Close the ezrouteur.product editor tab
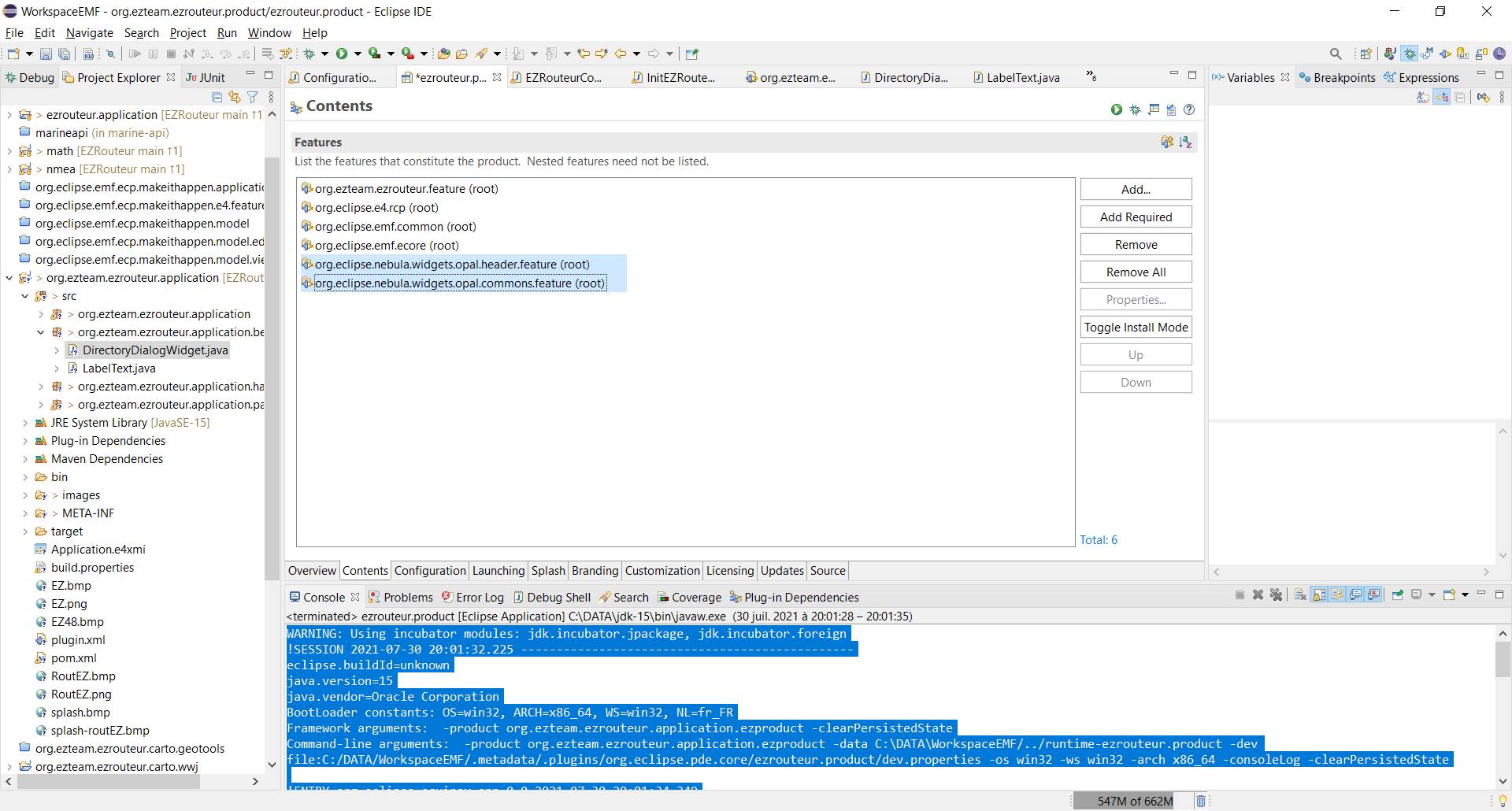This screenshot has width=1512, height=811. 497,77
